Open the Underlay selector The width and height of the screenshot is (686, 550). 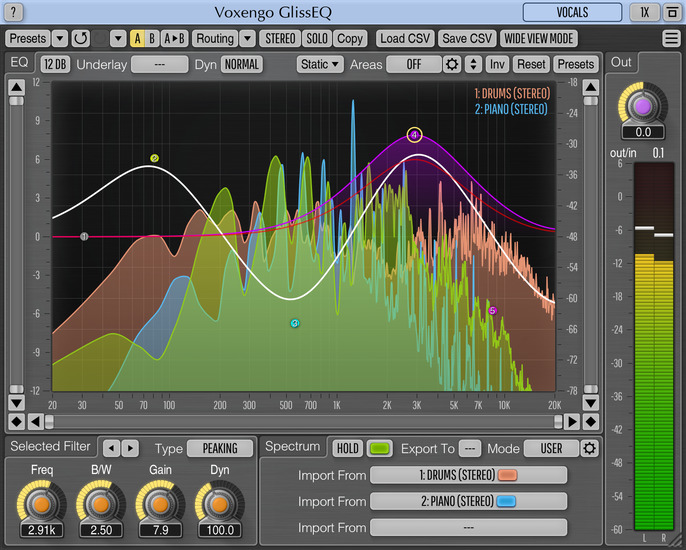tap(160, 64)
